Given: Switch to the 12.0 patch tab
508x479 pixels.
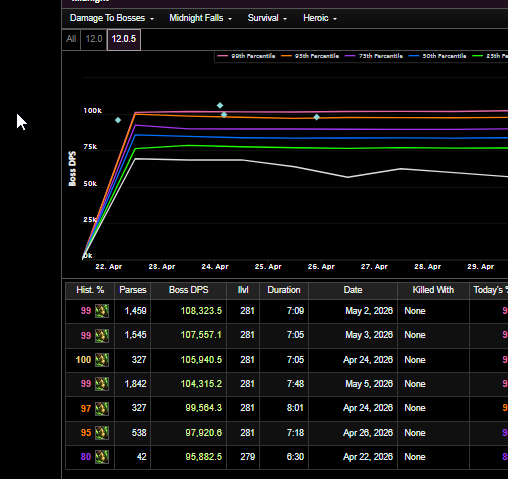Looking at the screenshot, I should pos(94,39).
